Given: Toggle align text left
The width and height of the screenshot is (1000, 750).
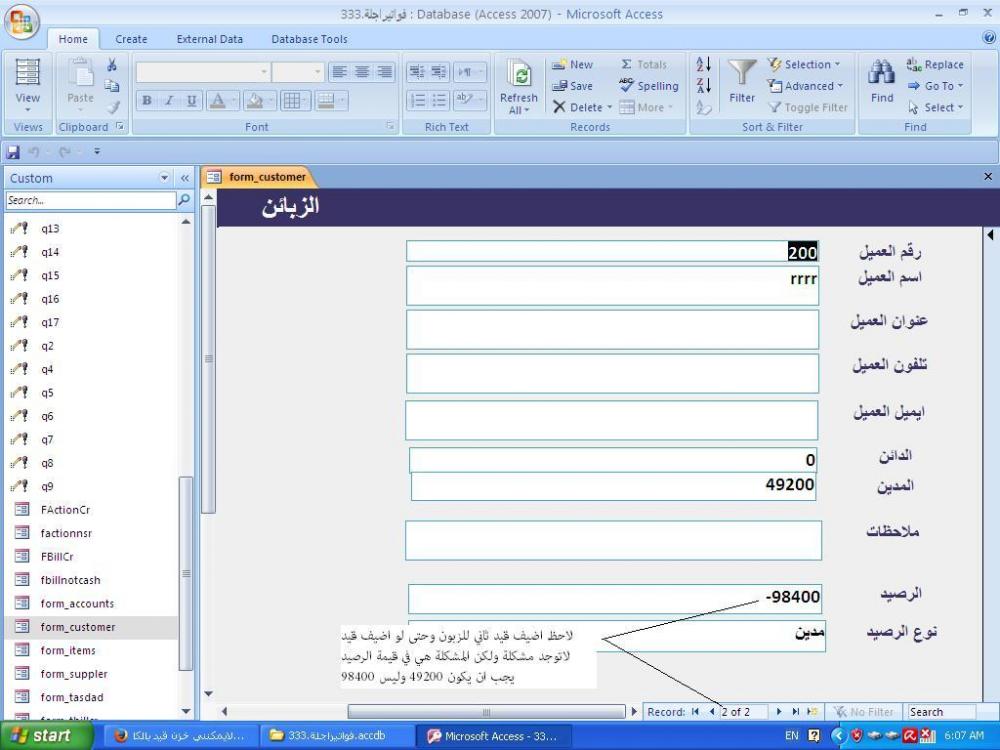Looking at the screenshot, I should pyautogui.click(x=340, y=71).
